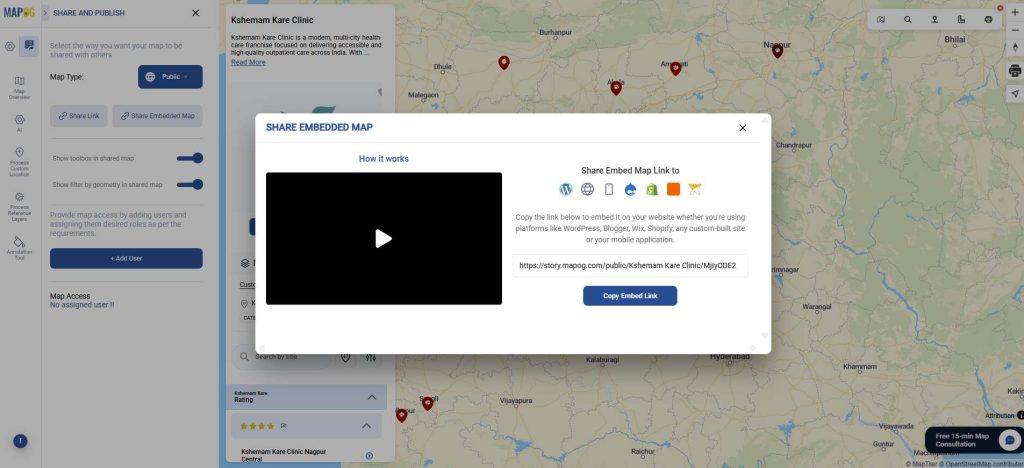Click the basemap icon in map toolbar
The width and height of the screenshot is (1024, 468).
[x=881, y=20]
